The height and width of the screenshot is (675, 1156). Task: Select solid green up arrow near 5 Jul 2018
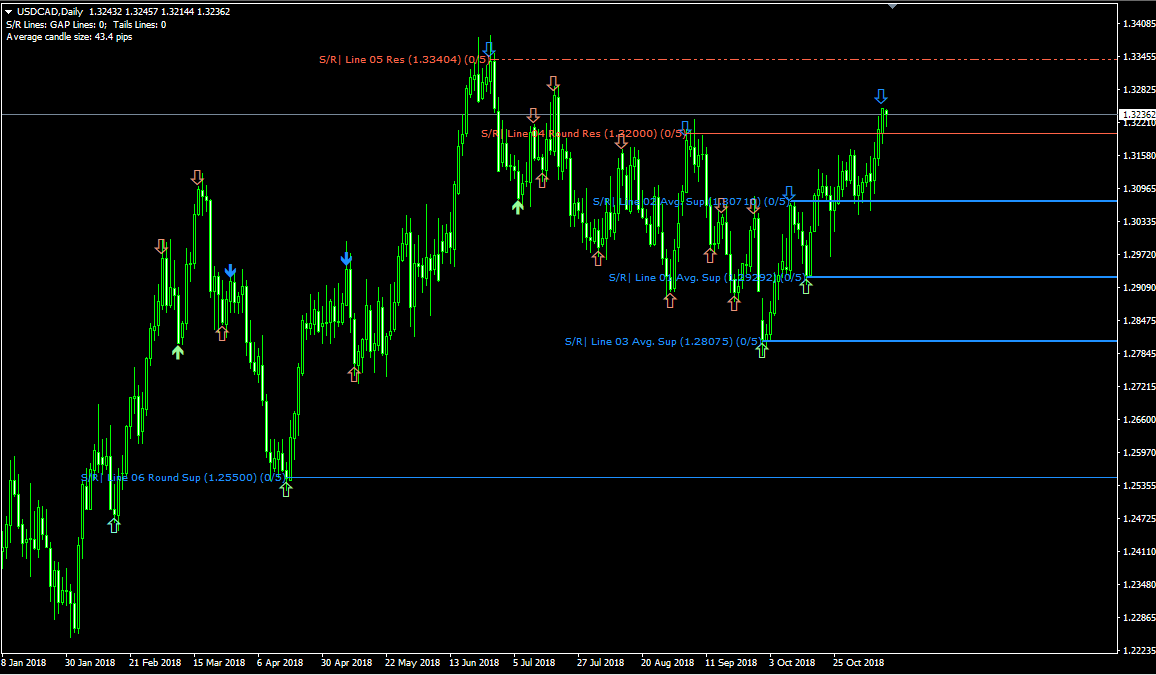point(518,207)
